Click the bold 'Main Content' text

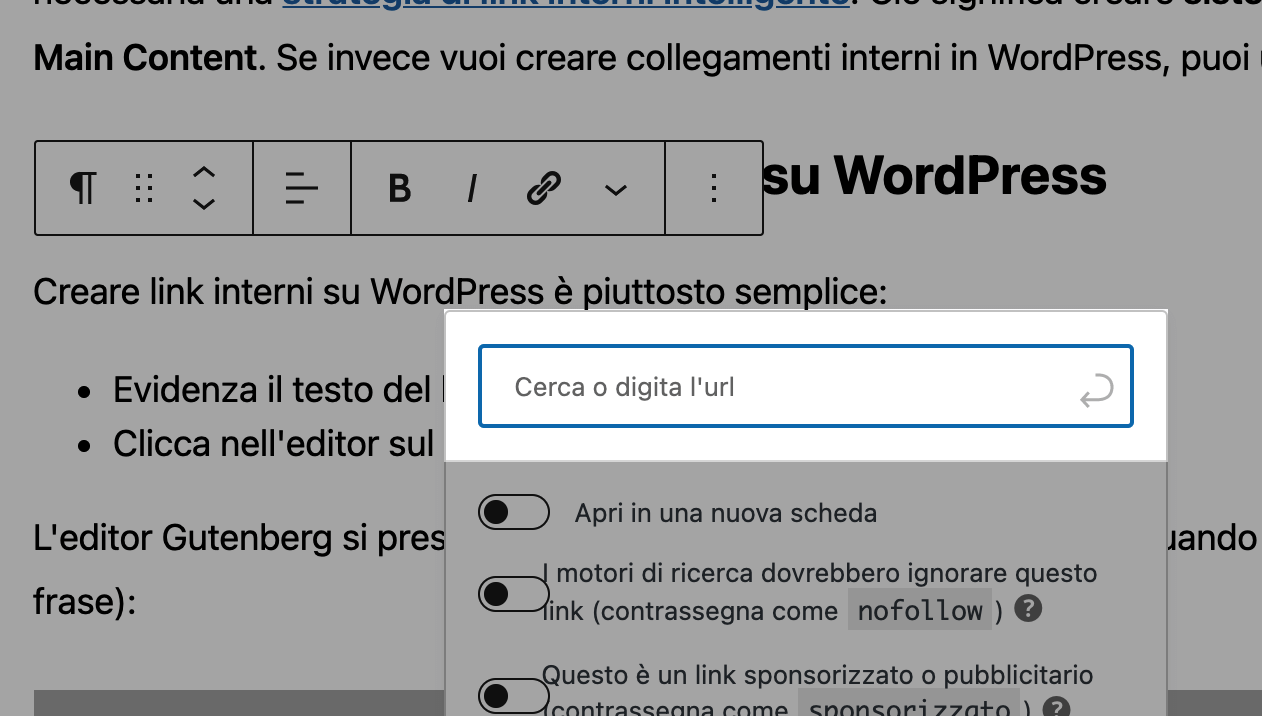145,58
